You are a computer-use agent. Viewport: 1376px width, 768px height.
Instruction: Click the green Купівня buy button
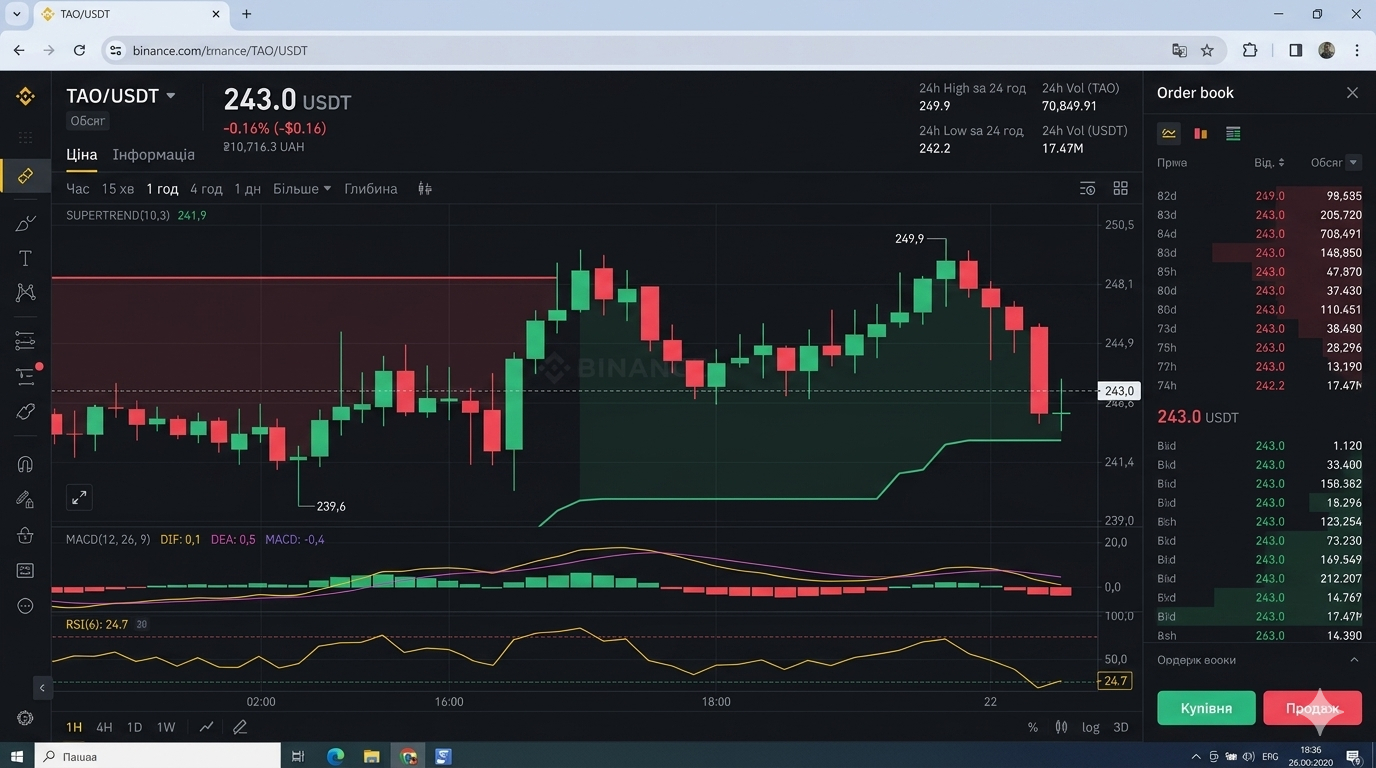pyautogui.click(x=1206, y=708)
